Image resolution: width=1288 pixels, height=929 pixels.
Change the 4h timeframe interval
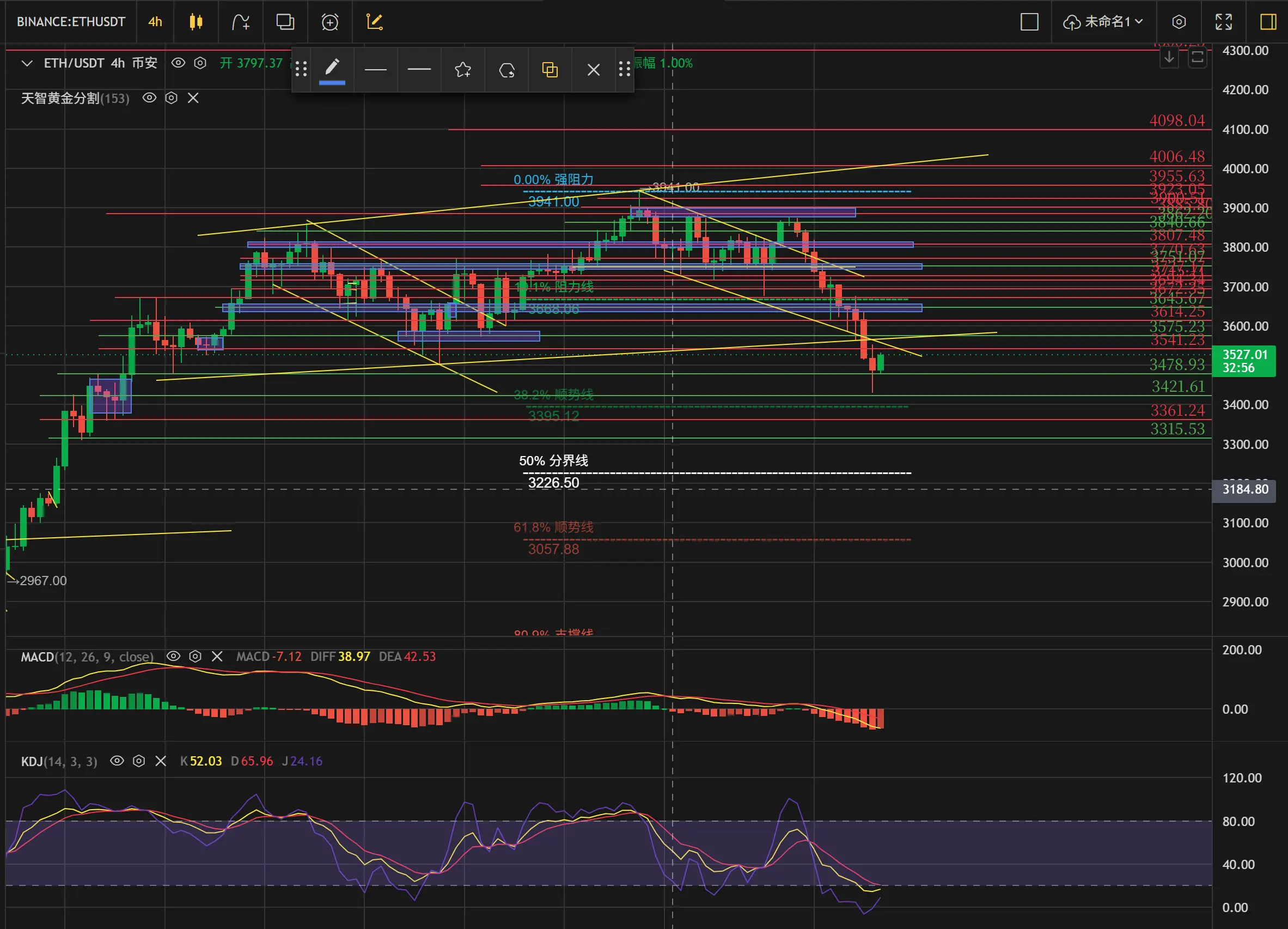(x=155, y=22)
